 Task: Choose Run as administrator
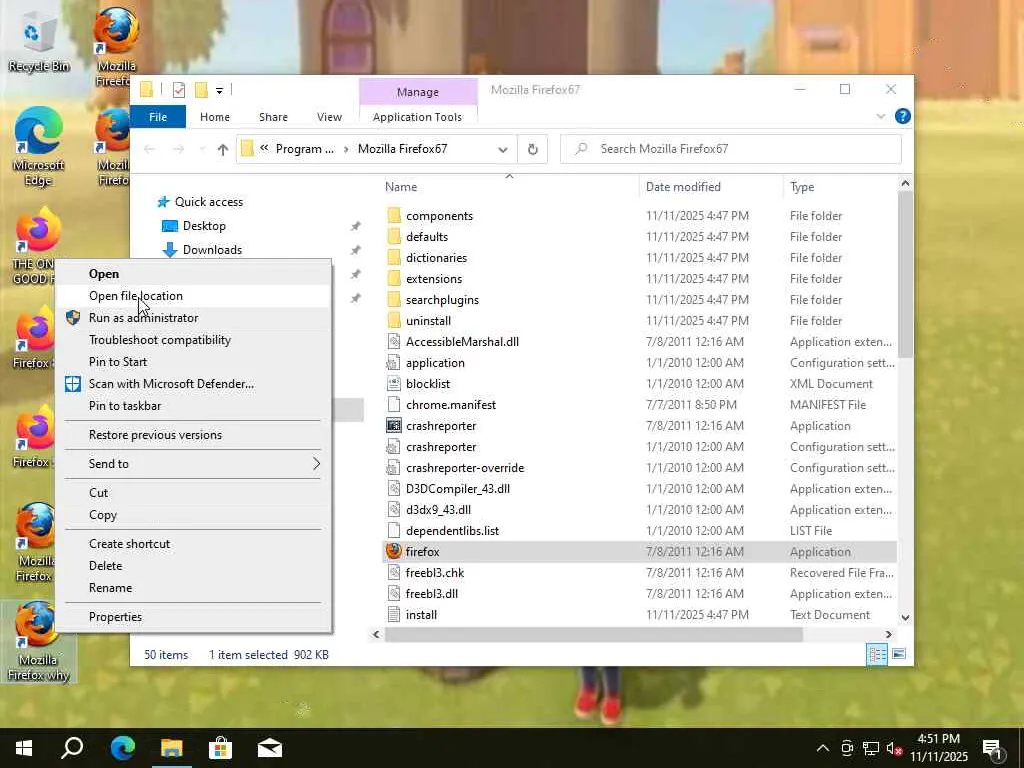tap(193, 318)
